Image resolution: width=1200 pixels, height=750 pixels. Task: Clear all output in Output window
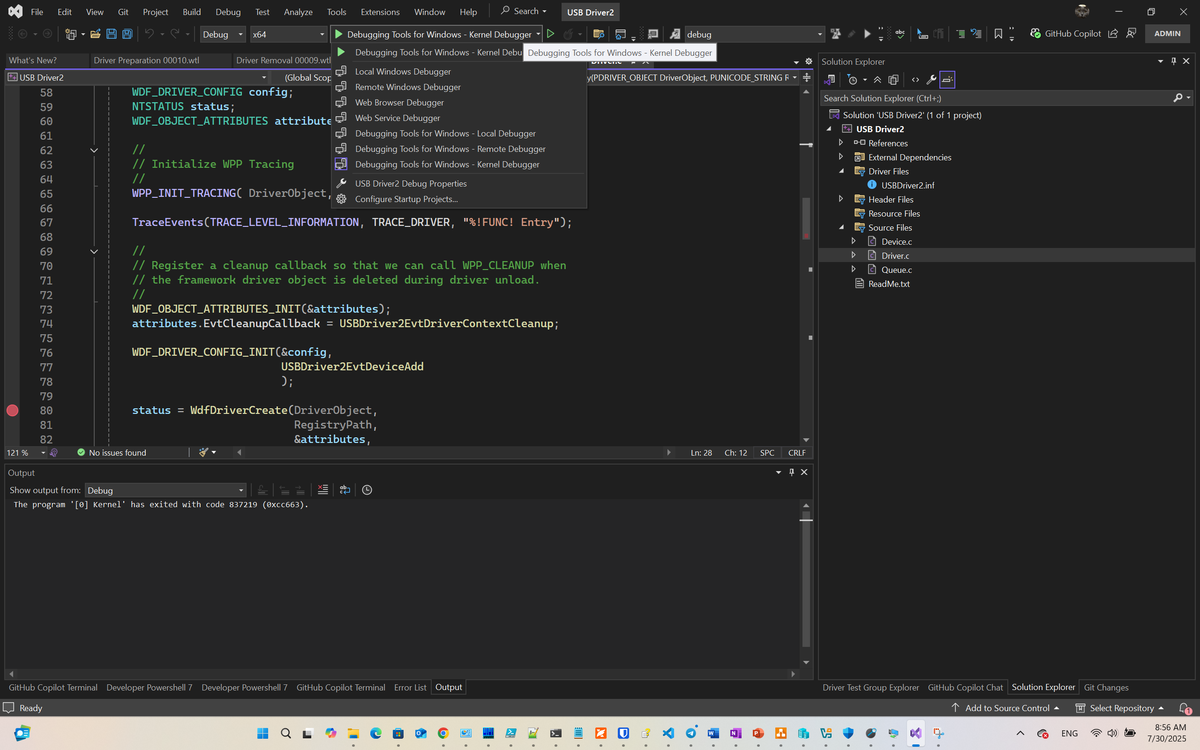coord(323,490)
